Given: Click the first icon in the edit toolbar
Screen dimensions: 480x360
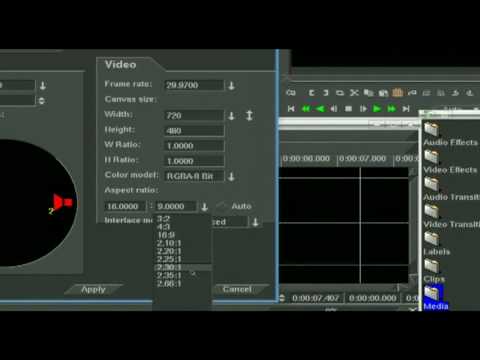Looking at the screenshot, I should [291, 93].
